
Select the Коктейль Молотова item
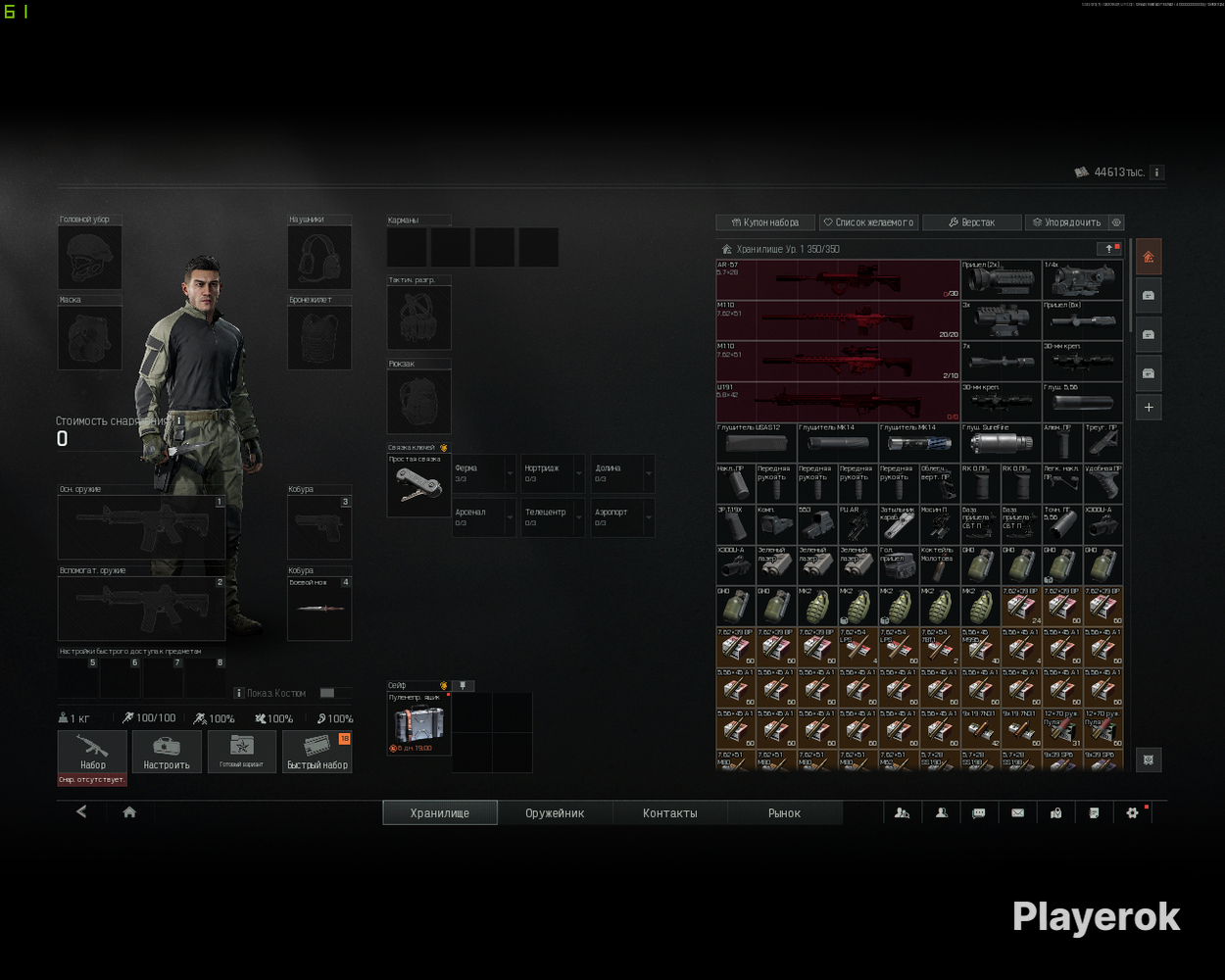coord(939,565)
